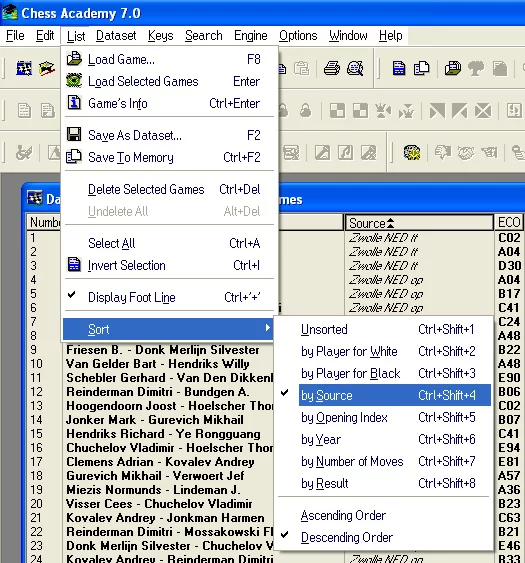Choose Invert Selection
The height and width of the screenshot is (563, 525).
[169, 265]
